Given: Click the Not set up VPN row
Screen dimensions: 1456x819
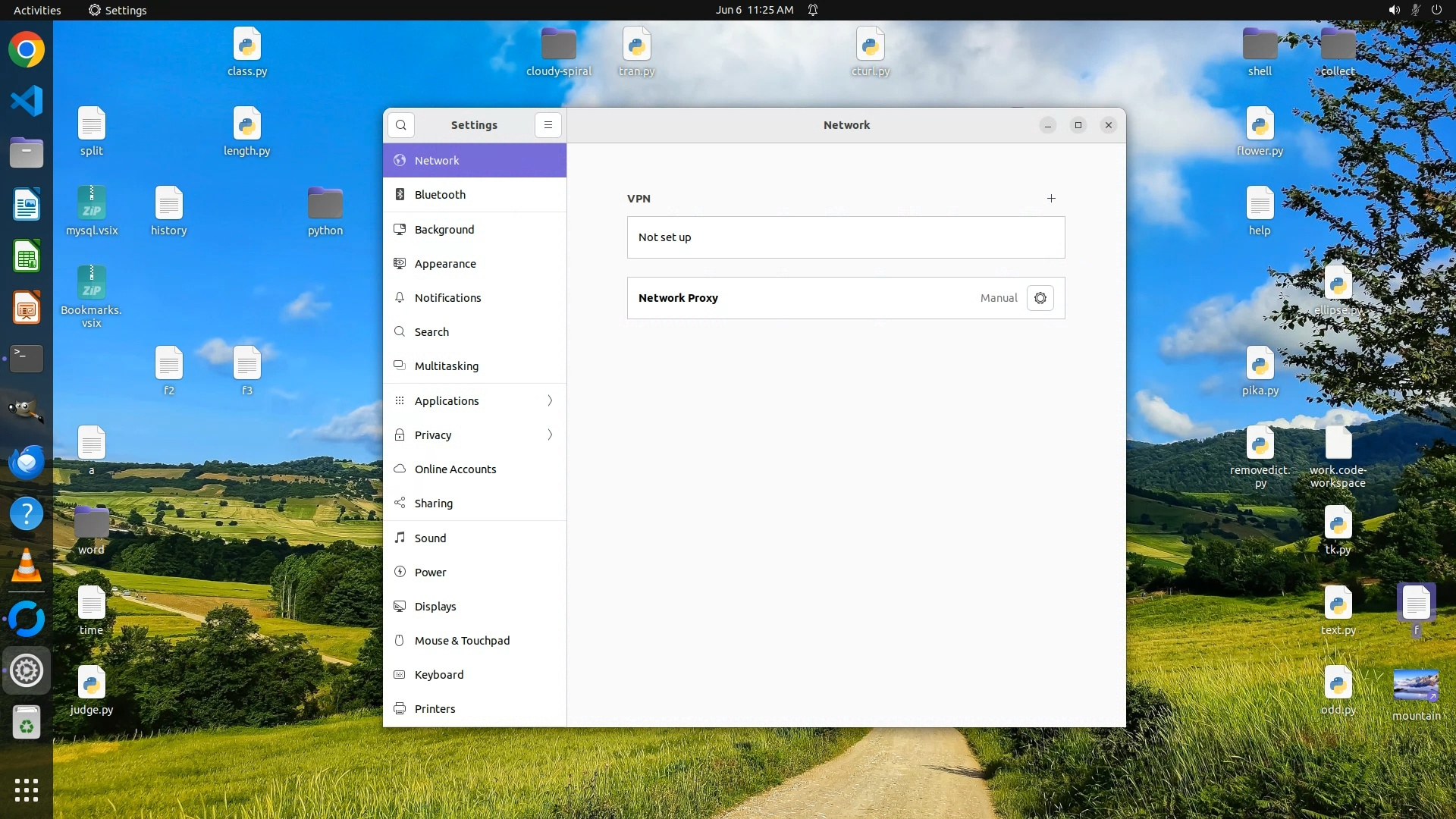Looking at the screenshot, I should (846, 237).
